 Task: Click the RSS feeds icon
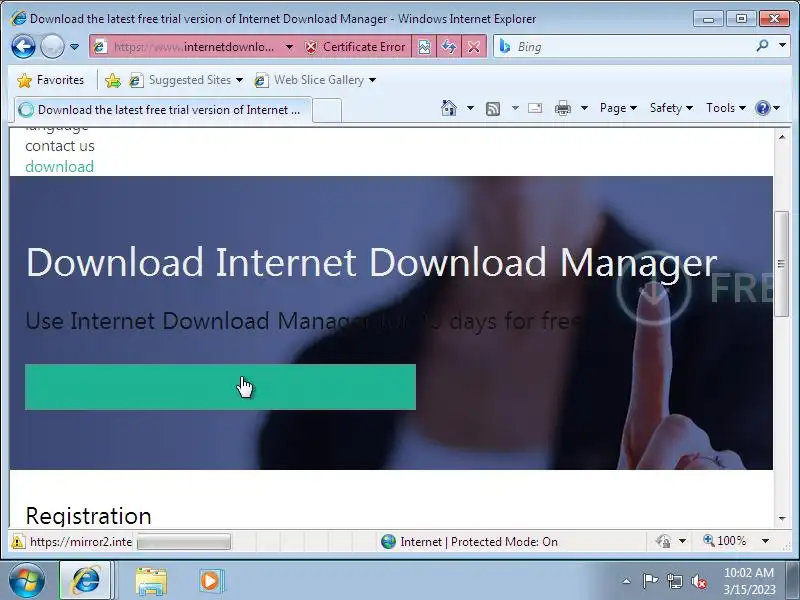tap(493, 108)
